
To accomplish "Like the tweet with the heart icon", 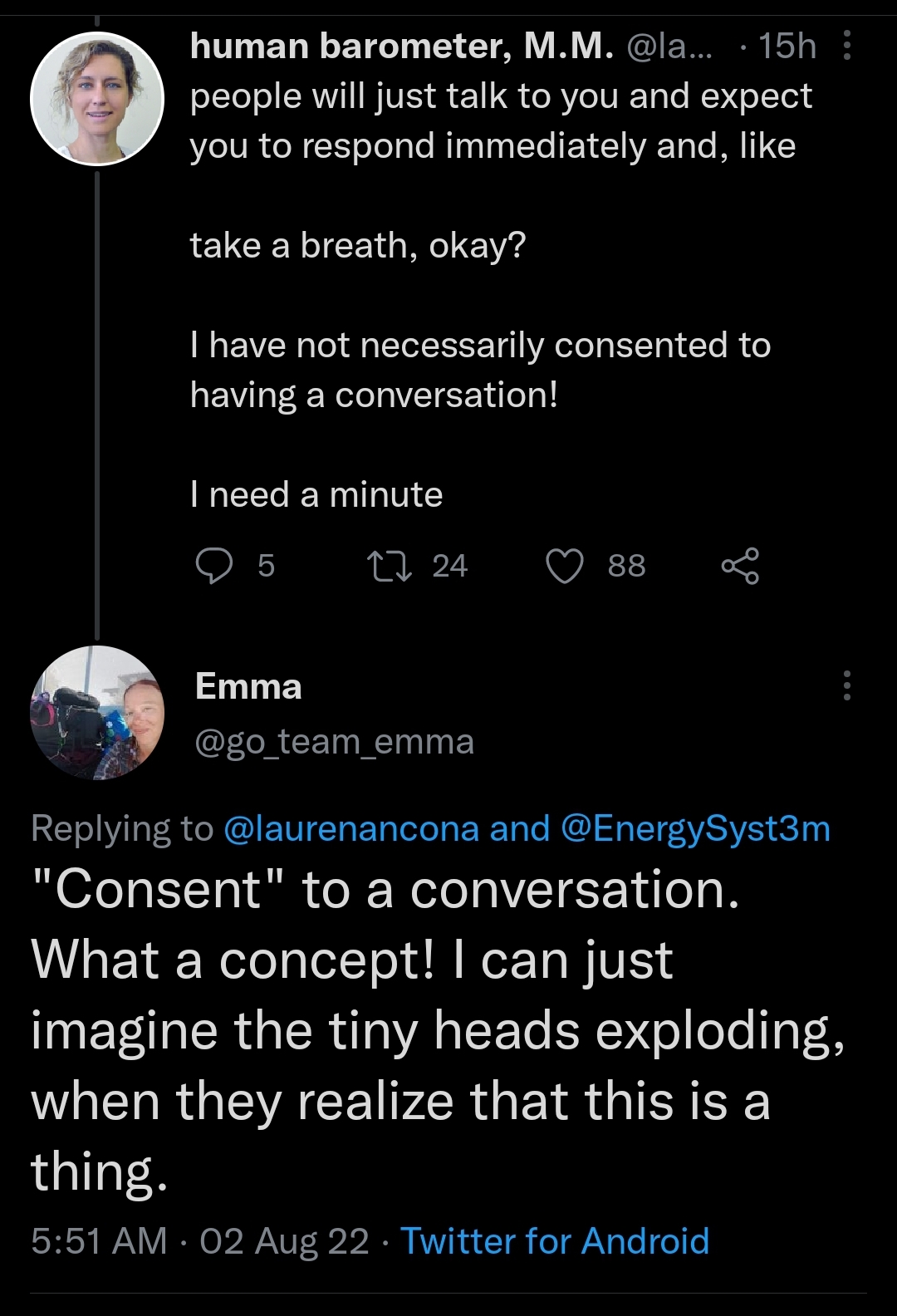I will coord(565,566).
